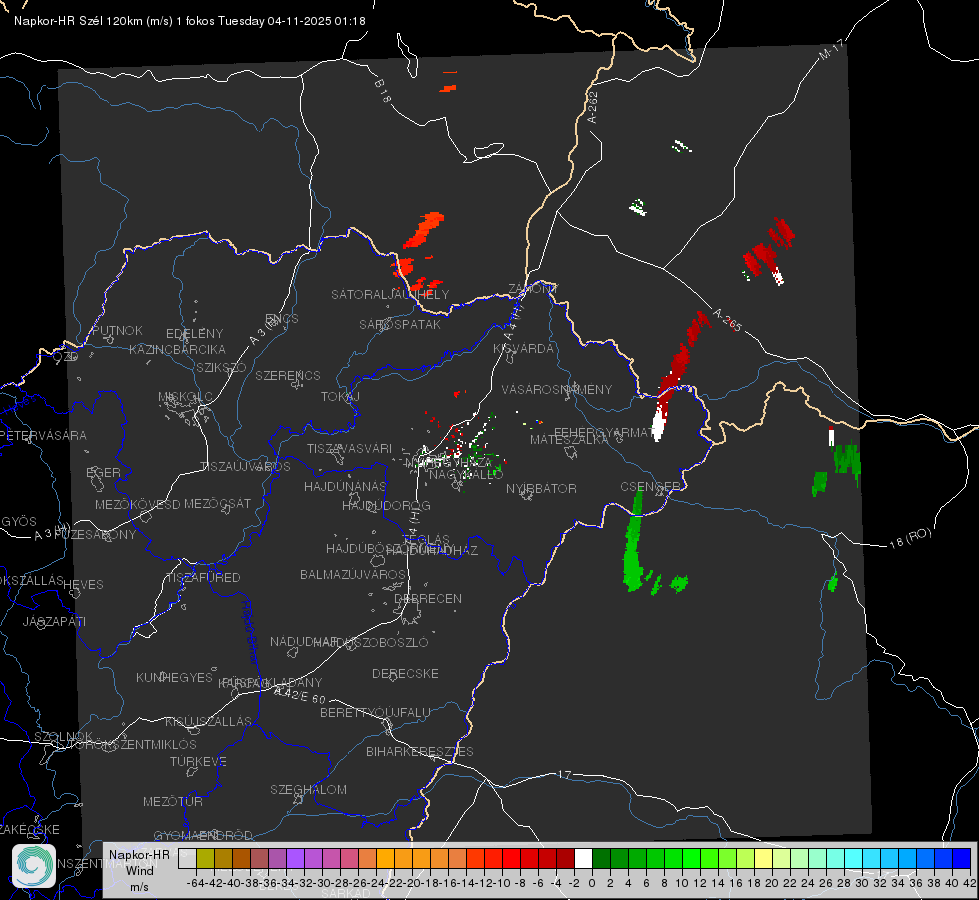Click the MEZŐTÚR city label
This screenshot has height=900, width=979.
click(x=173, y=801)
